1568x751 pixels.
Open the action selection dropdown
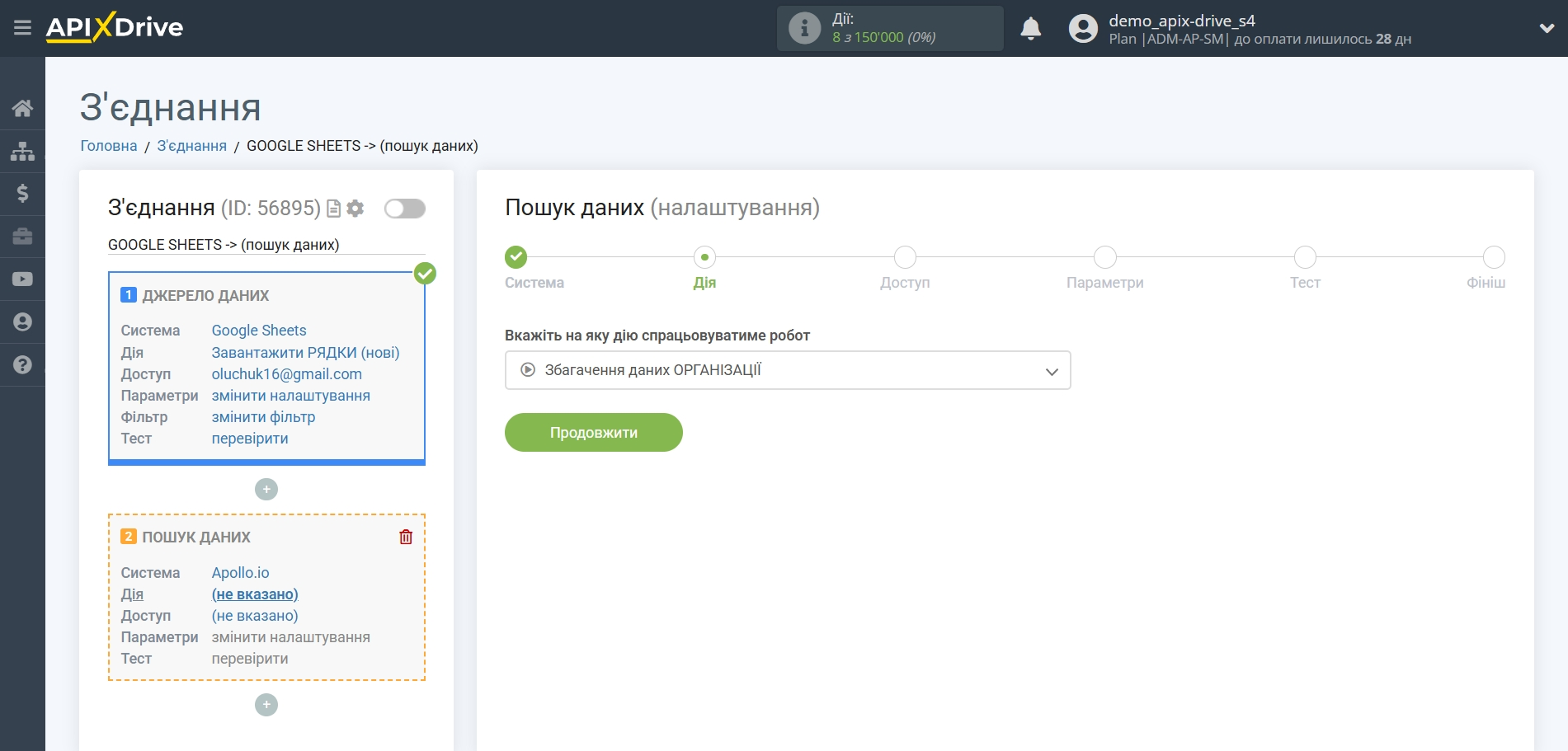786,370
